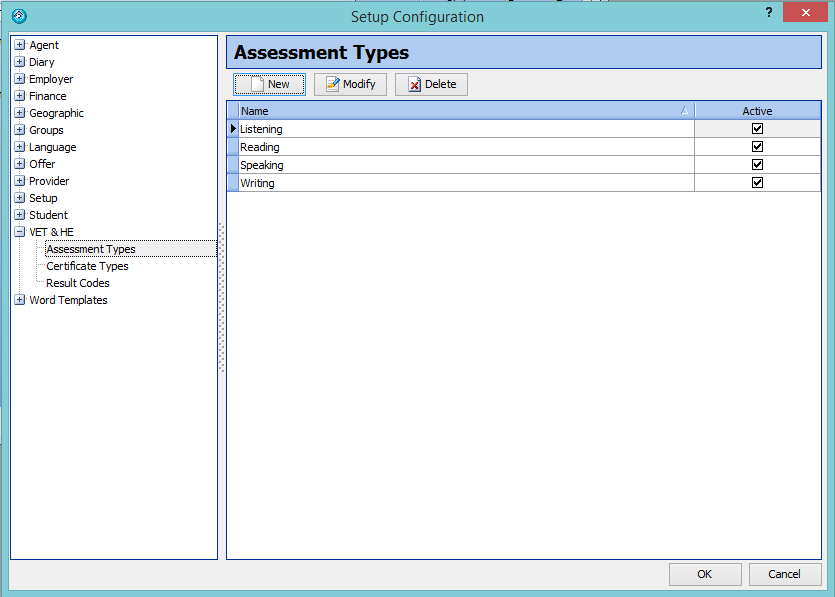Expand the Agent tree node
835x597 pixels.
19,45
